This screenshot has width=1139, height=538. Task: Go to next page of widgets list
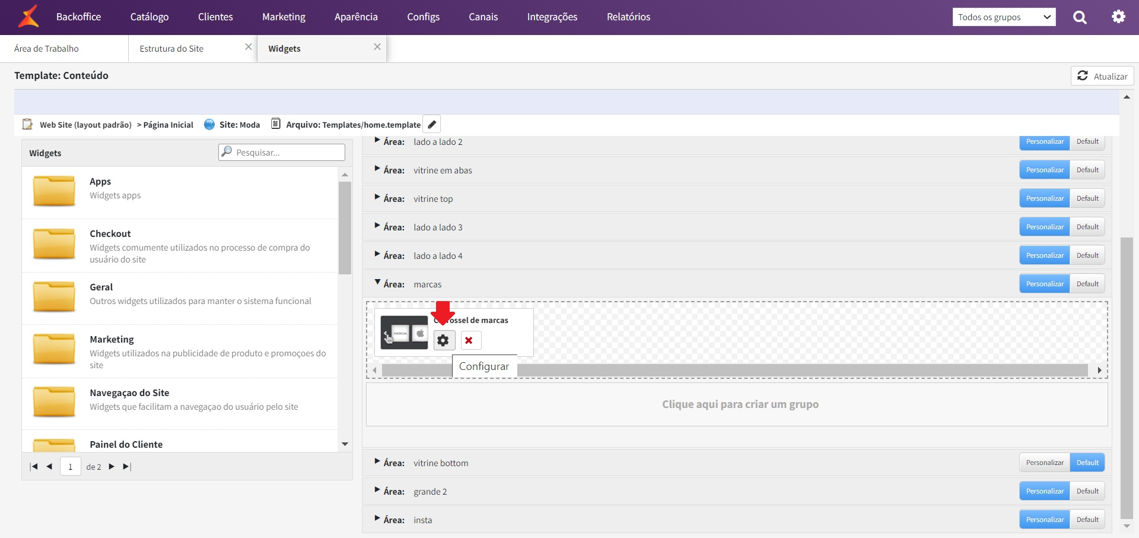tap(111, 467)
